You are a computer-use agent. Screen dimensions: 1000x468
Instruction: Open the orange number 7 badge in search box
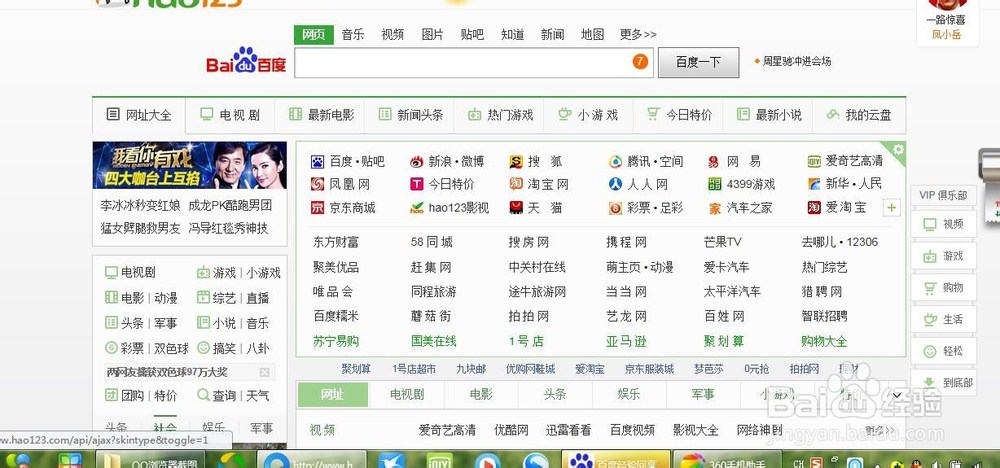(x=640, y=62)
